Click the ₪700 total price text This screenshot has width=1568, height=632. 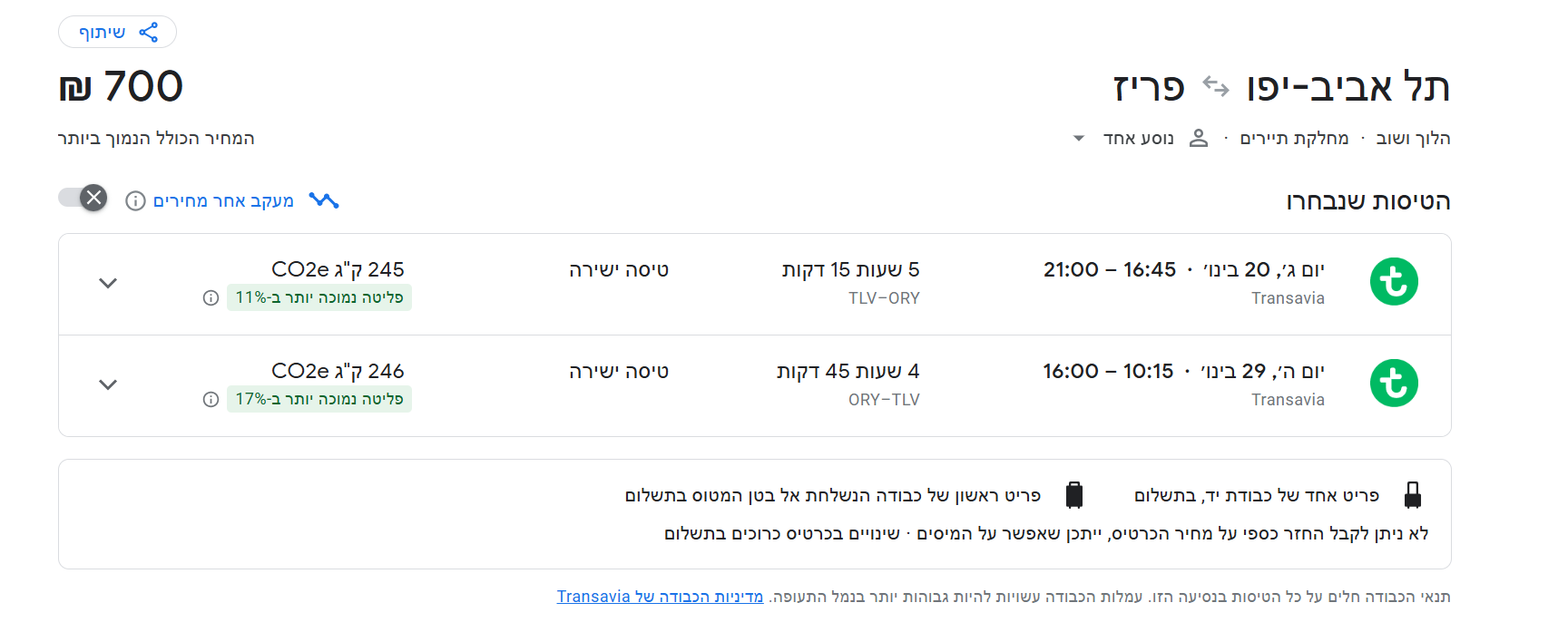coord(119,86)
